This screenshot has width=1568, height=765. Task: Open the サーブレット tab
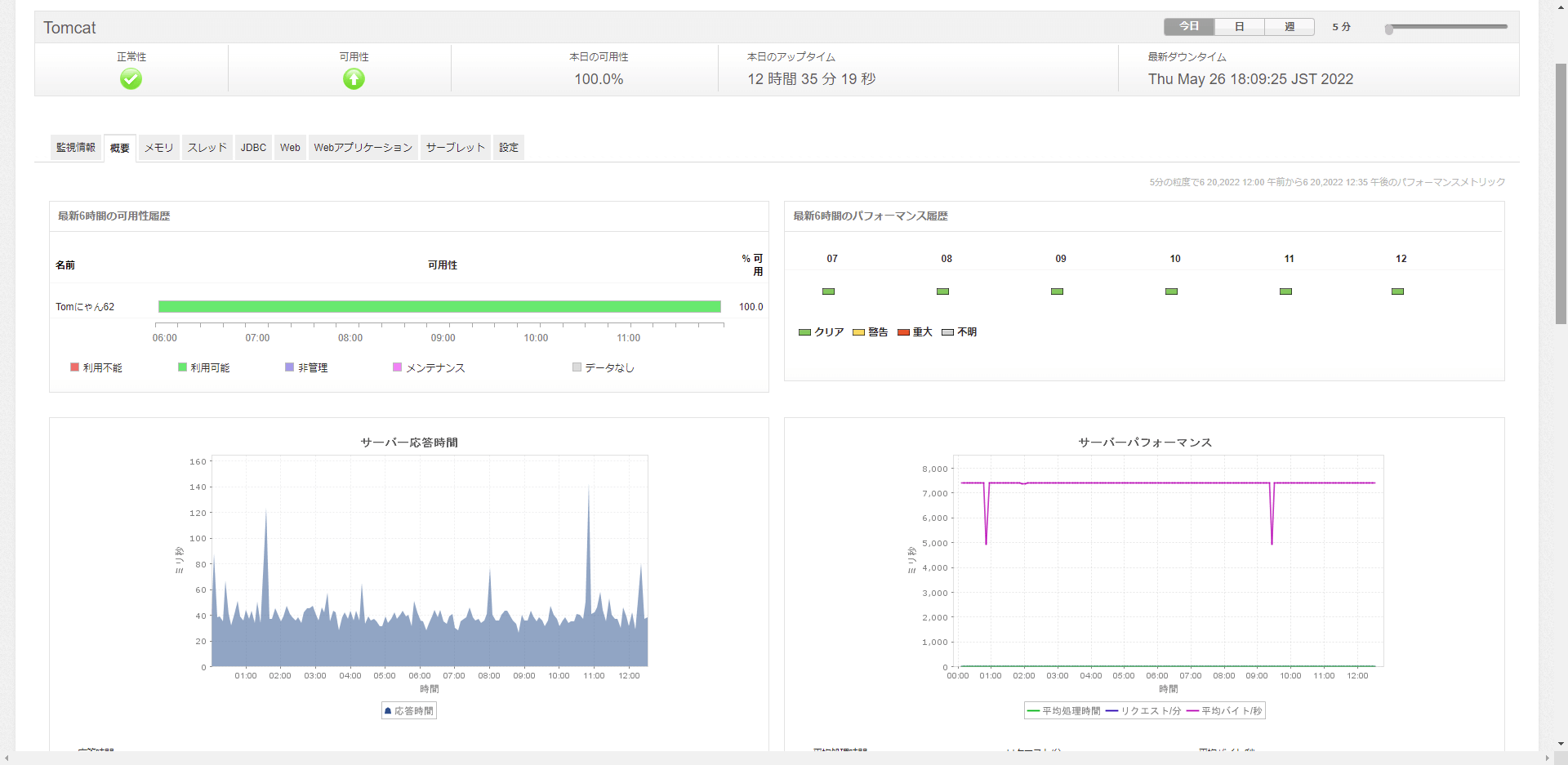coord(454,148)
